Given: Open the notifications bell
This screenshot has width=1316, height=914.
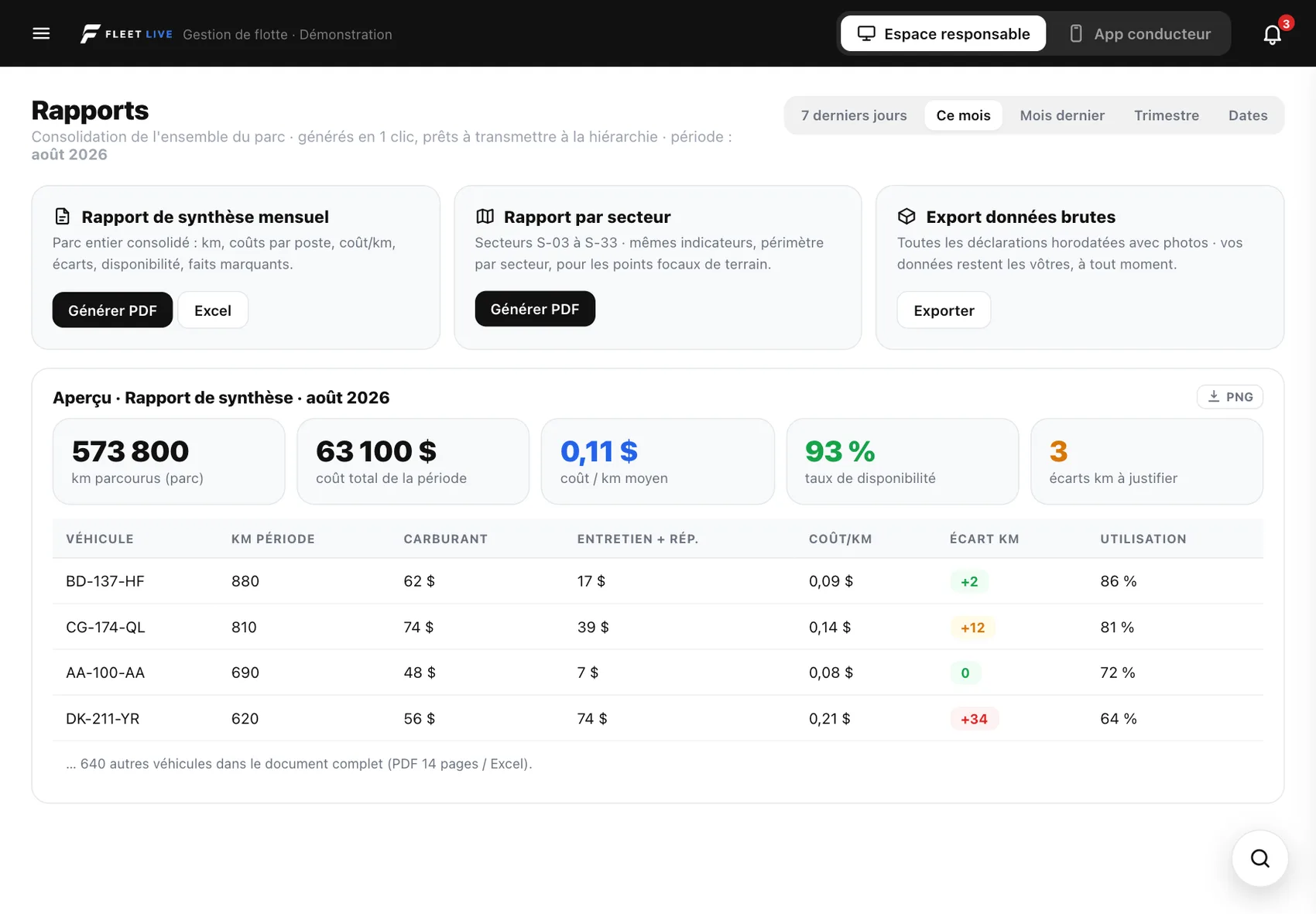Looking at the screenshot, I should [x=1272, y=34].
